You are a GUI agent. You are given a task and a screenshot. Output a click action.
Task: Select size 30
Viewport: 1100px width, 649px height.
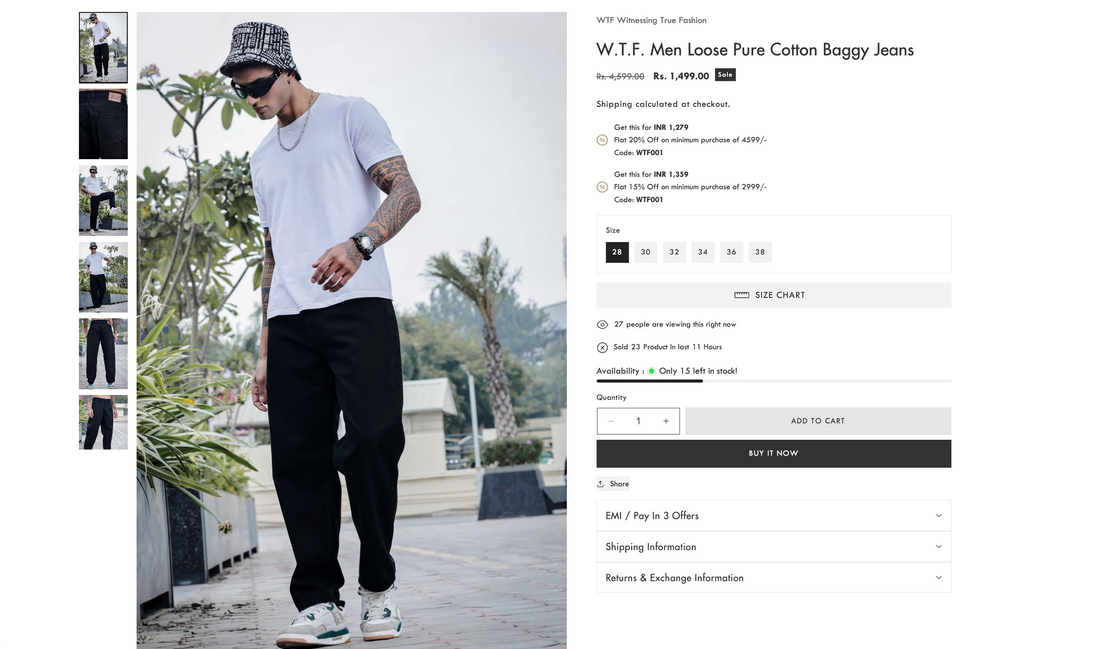coord(645,252)
